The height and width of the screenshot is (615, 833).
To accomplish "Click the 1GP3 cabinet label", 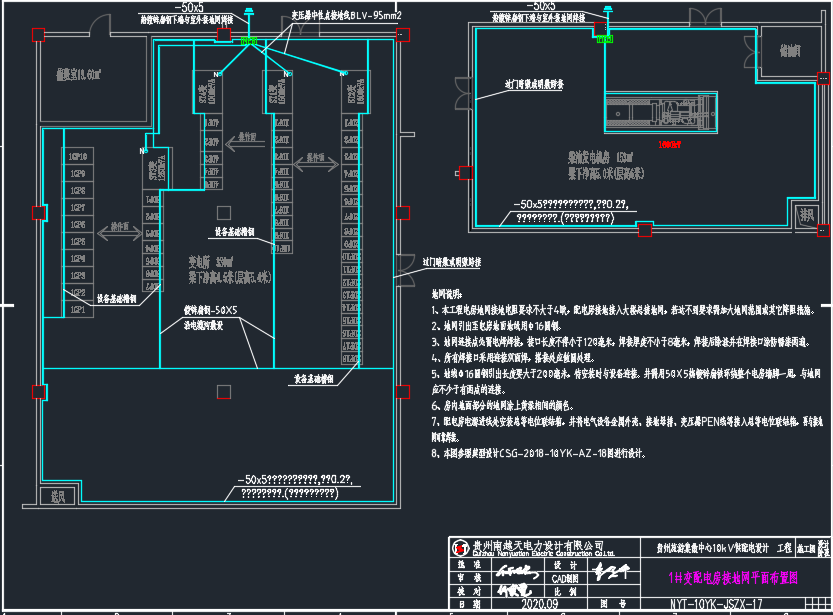I will [x=78, y=276].
